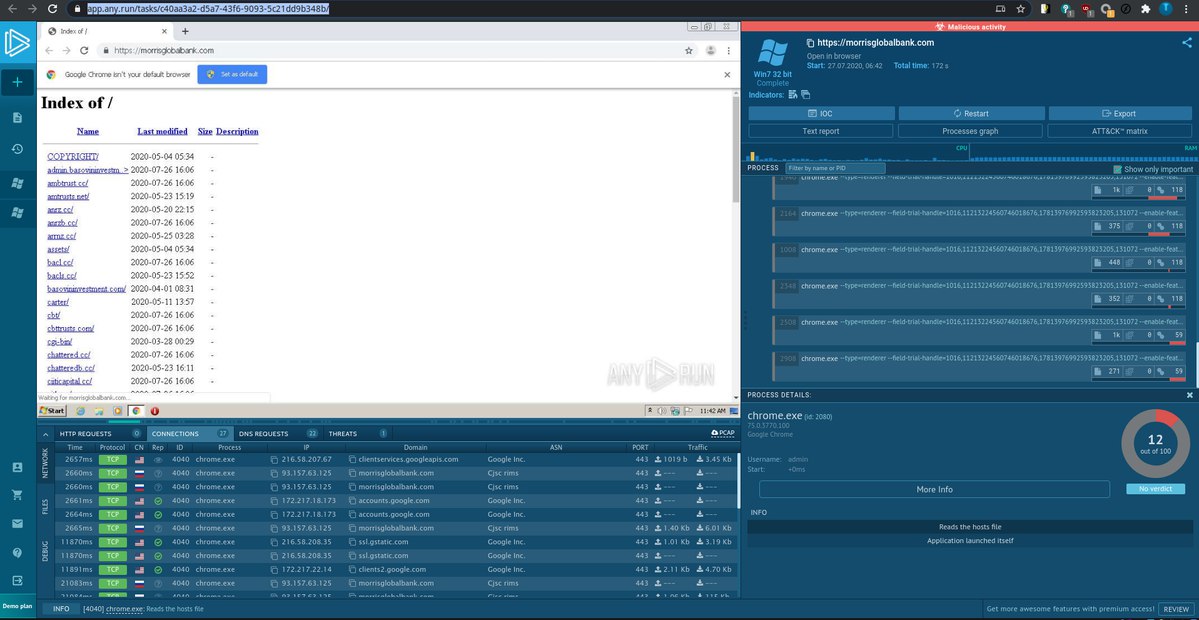The image size is (1199, 620).
Task: Select chrome.exe process with PID 2348
Action: (978, 293)
